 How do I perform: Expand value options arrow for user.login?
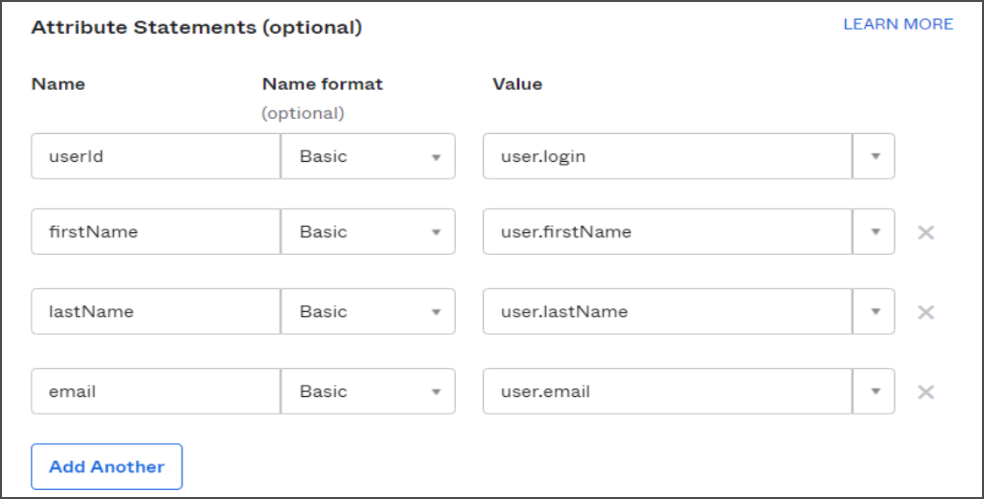pyautogui.click(x=874, y=156)
